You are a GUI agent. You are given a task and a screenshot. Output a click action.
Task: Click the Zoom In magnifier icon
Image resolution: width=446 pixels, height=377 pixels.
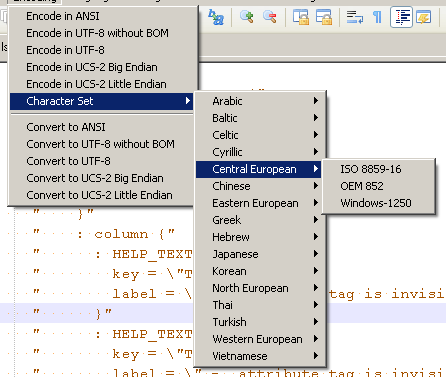coord(247,17)
